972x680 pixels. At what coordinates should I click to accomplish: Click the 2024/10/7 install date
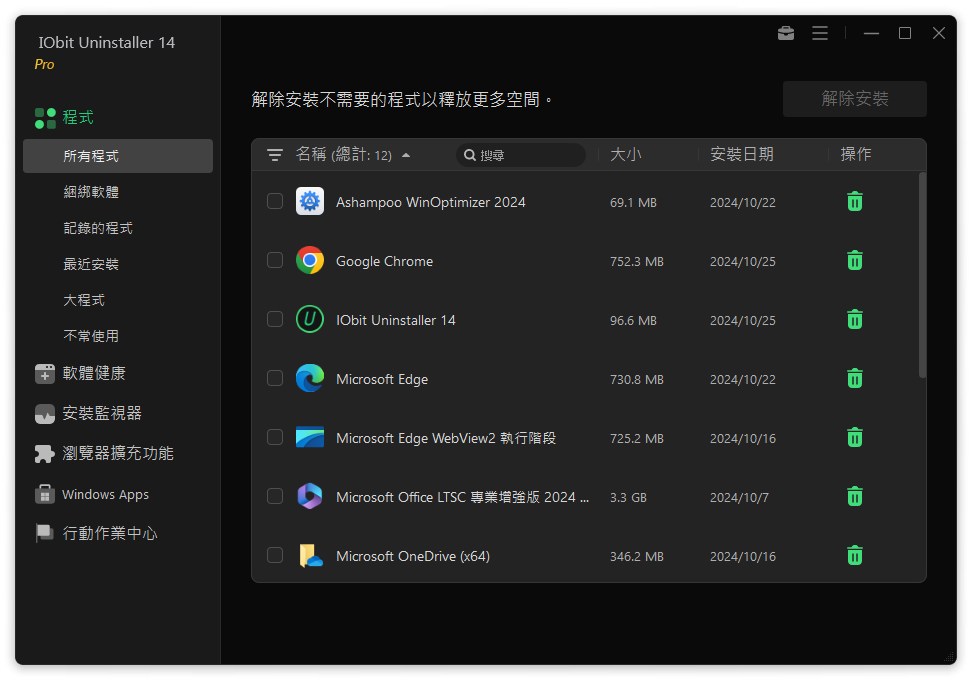click(x=739, y=497)
